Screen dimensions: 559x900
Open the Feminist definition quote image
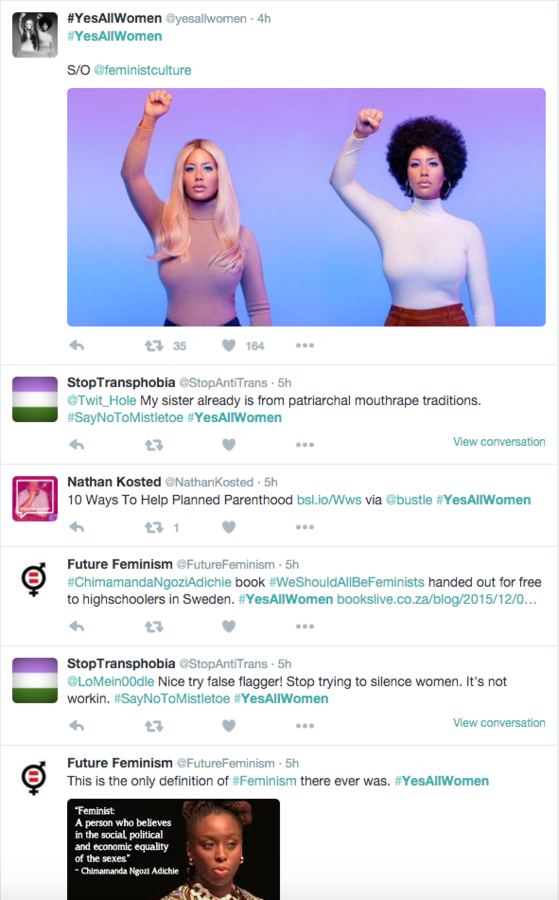[173, 849]
